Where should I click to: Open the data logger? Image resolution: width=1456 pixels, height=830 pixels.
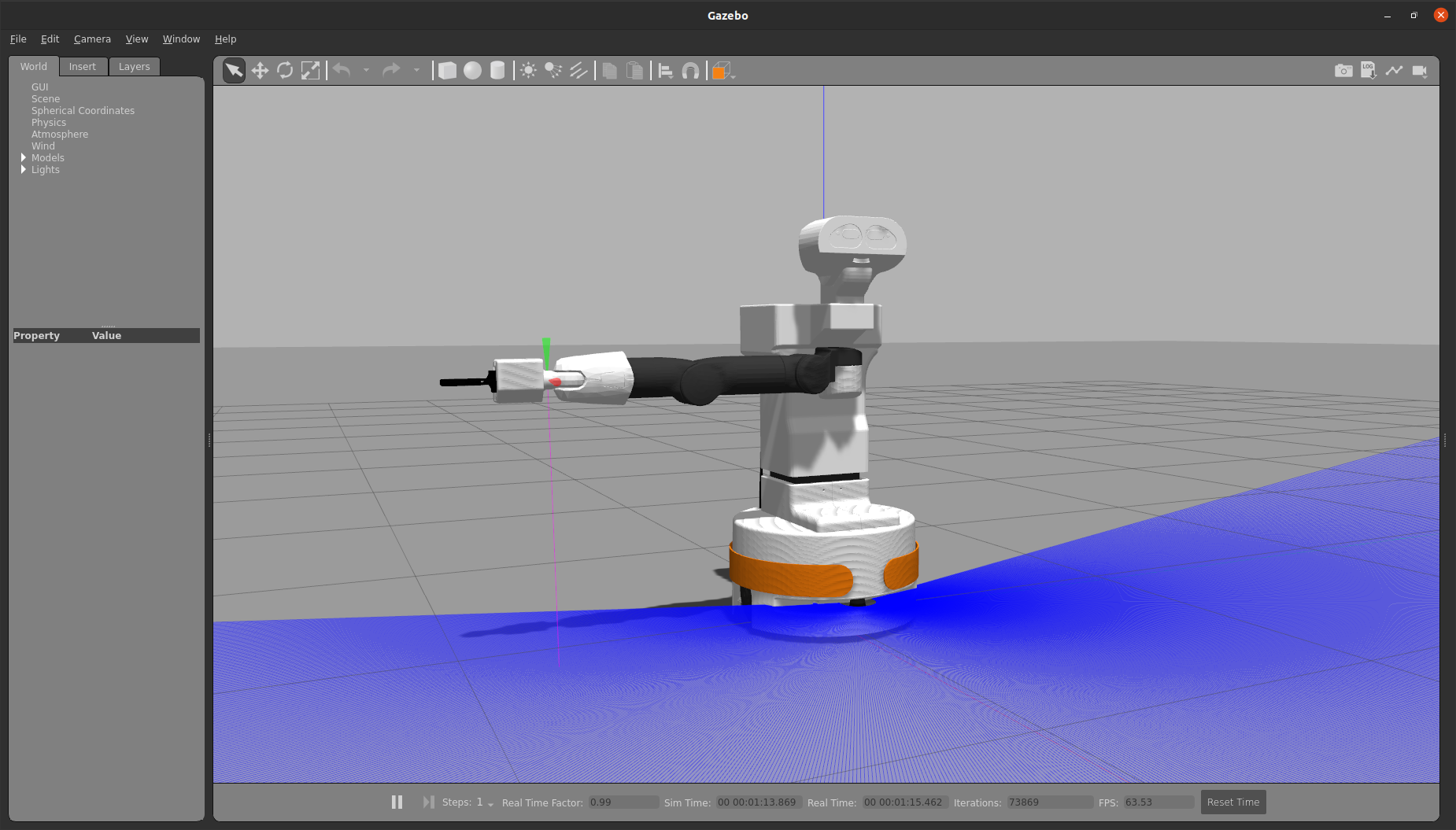click(1368, 70)
